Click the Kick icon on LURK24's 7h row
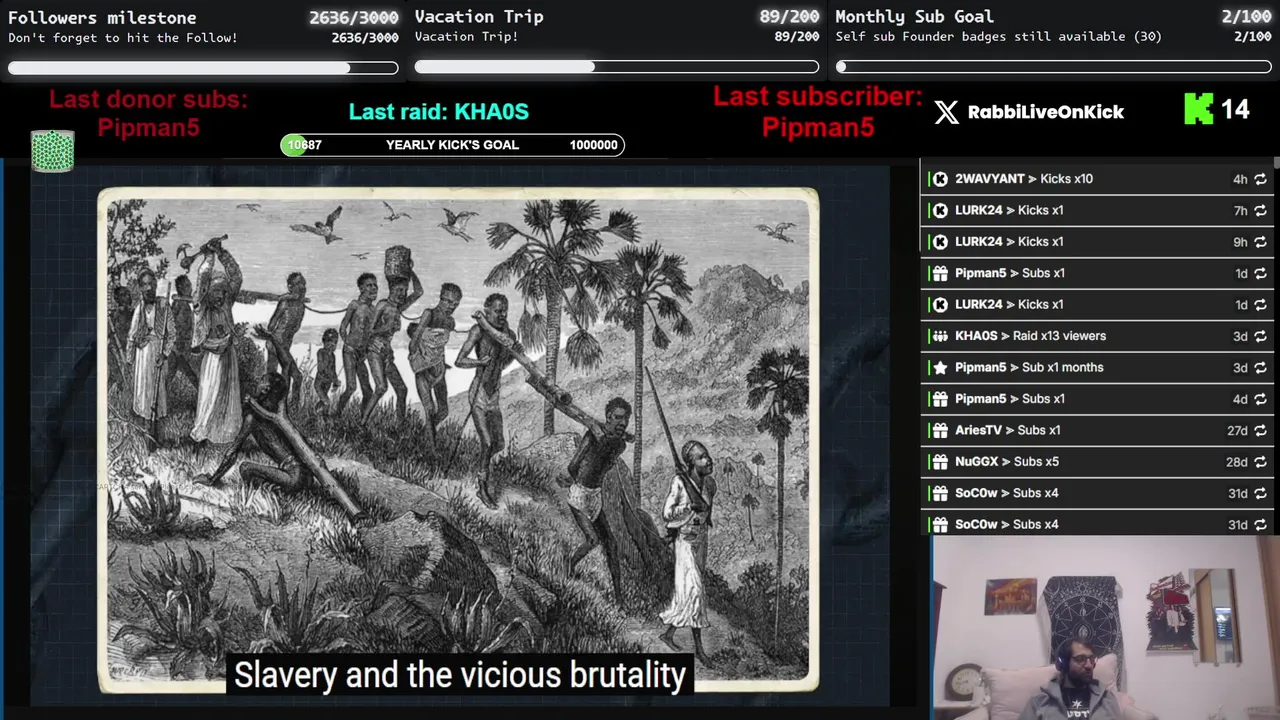Screen dimensions: 1280x720 [x=940, y=210]
